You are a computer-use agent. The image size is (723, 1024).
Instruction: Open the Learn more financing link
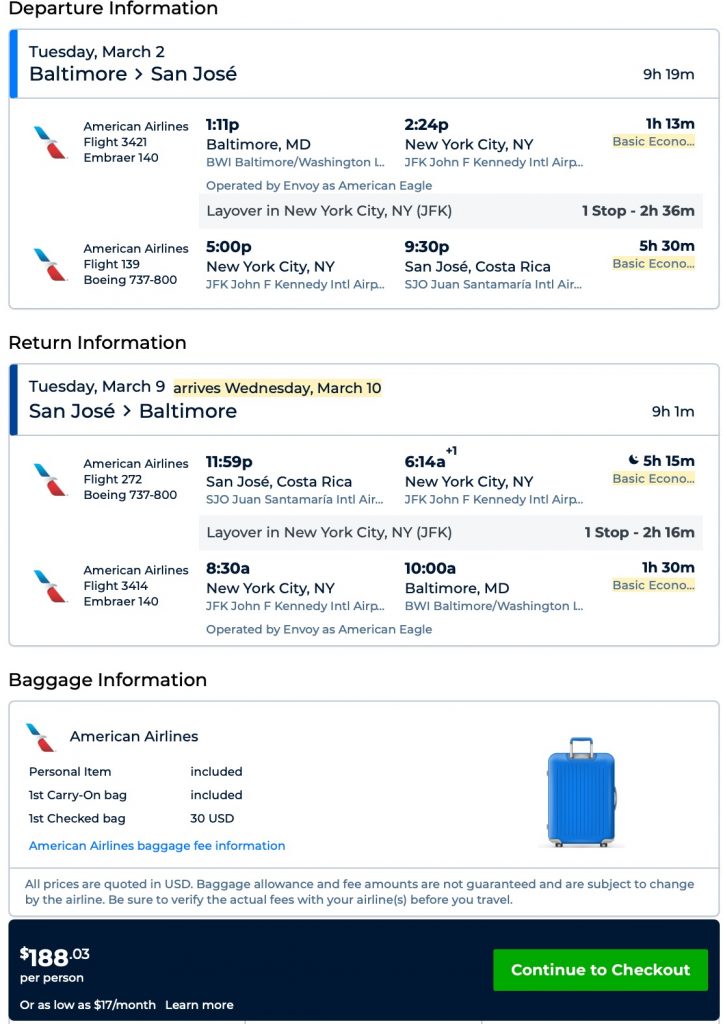[199, 1005]
